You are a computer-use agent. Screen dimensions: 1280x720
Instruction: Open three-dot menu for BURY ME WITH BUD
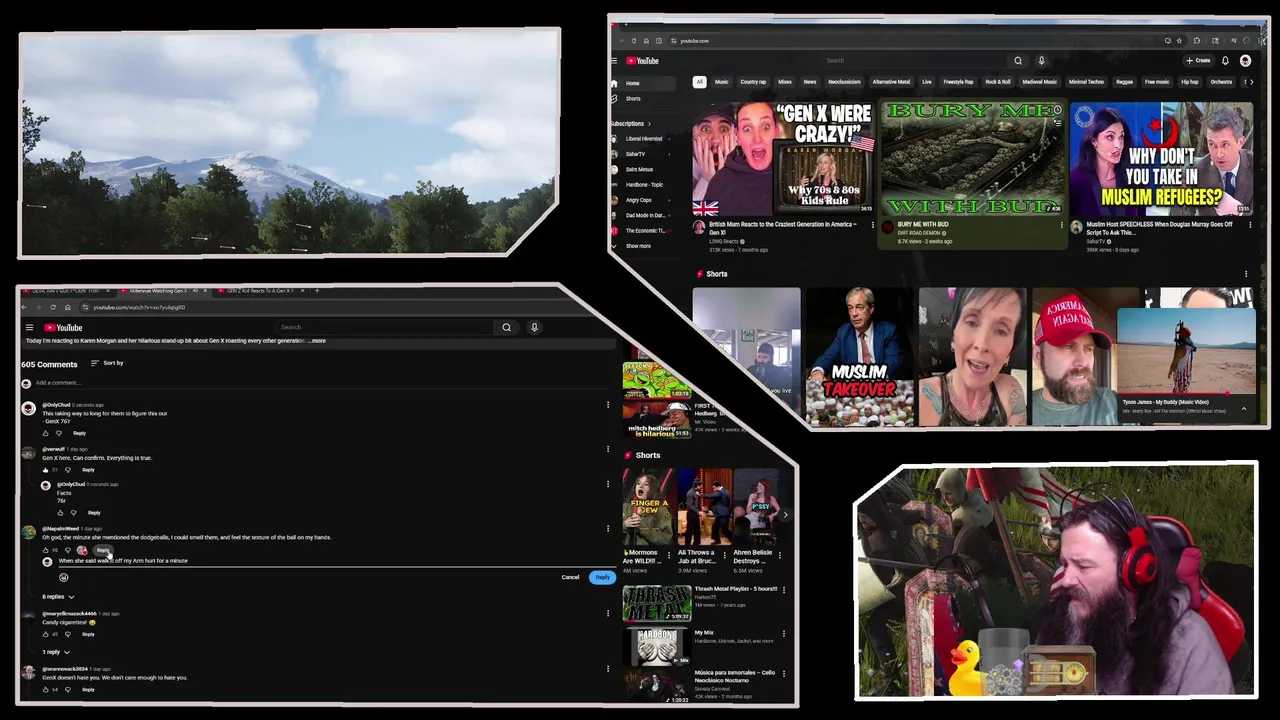1062,225
